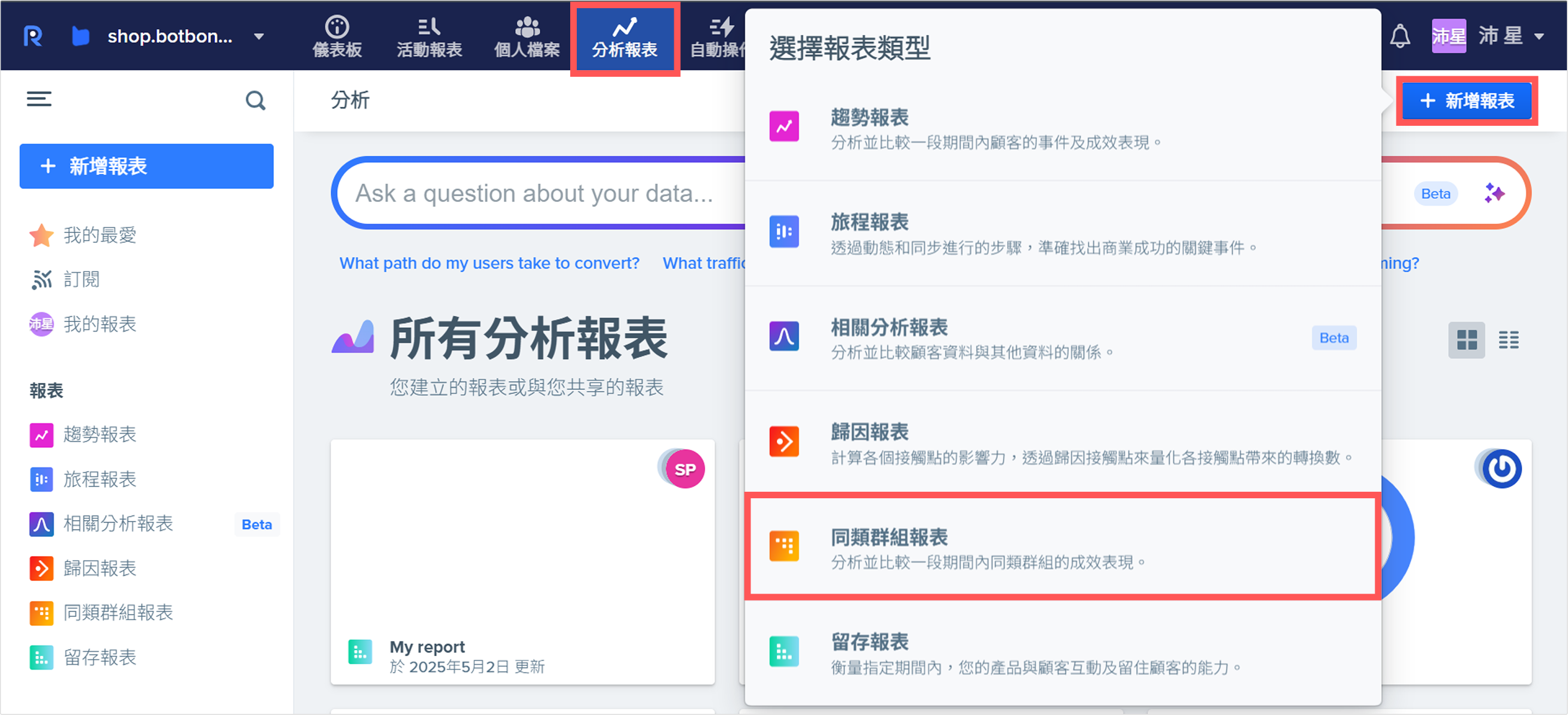Choose 趨勢報表 in the report type menu

[1063, 129]
